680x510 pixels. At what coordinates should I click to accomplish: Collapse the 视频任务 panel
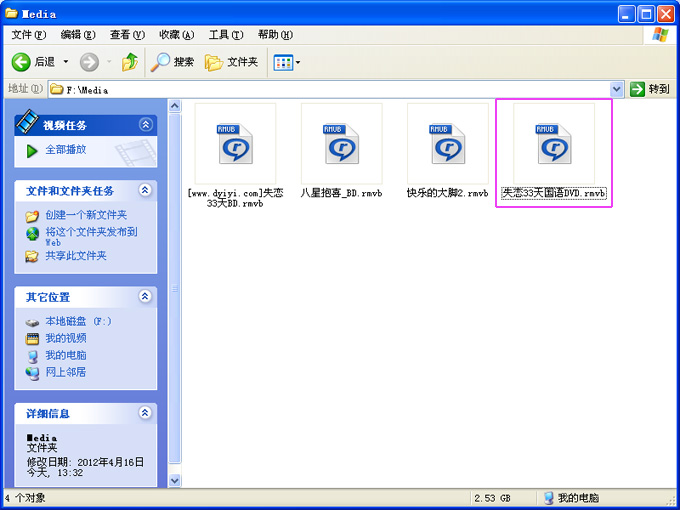tap(145, 125)
